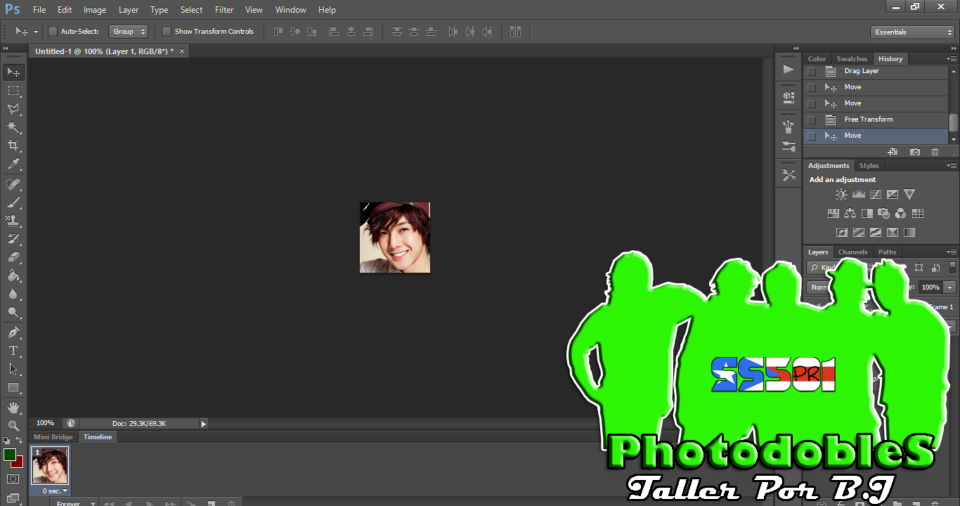Screen dimensions: 960x506
Task: Select the Clone Stamp tool
Action: [x=13, y=221]
